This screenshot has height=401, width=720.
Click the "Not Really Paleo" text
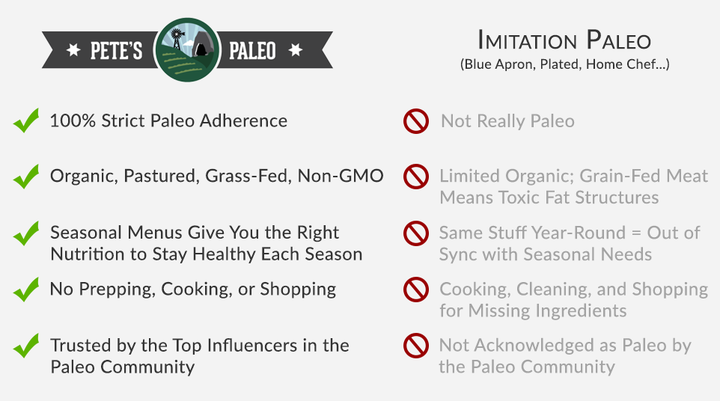pos(507,122)
